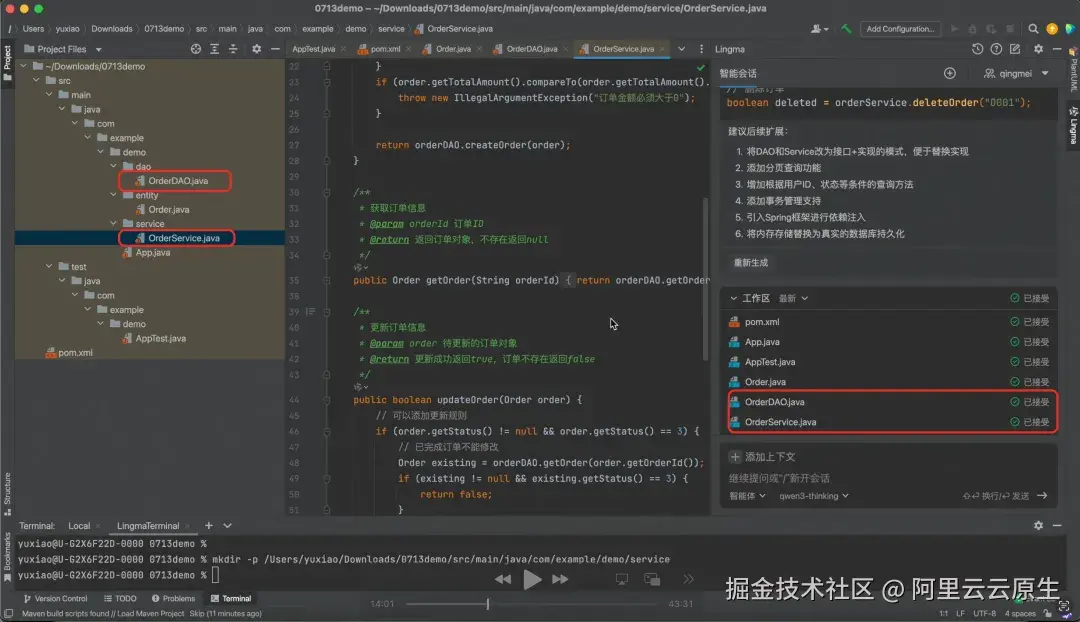
Task: Open terminal panel settings gear
Action: (1038, 526)
